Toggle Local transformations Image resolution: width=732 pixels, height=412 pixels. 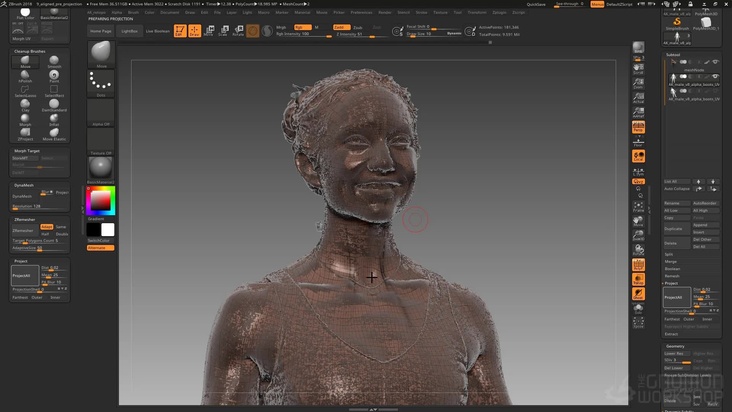(x=638, y=156)
